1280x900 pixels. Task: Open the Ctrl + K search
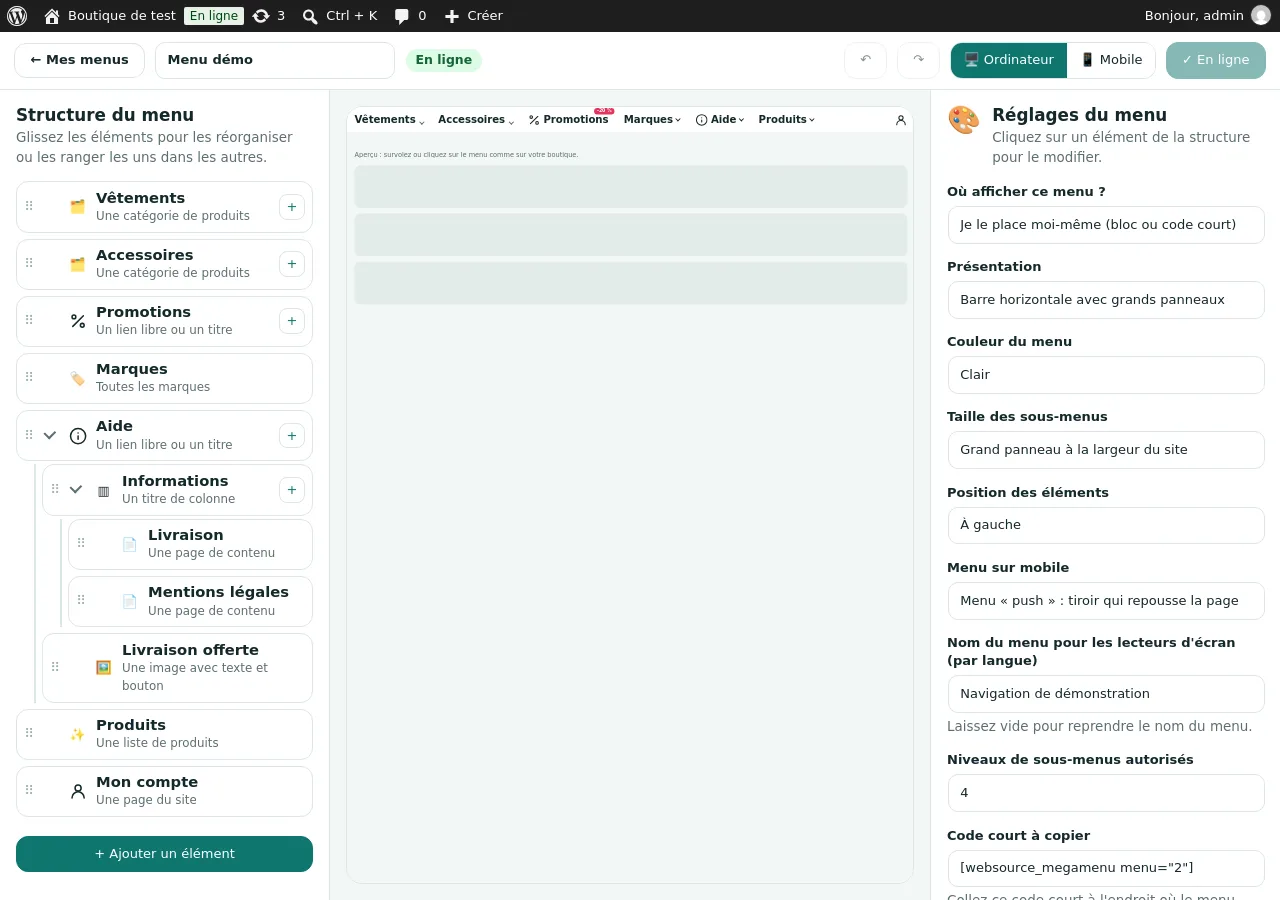(340, 16)
